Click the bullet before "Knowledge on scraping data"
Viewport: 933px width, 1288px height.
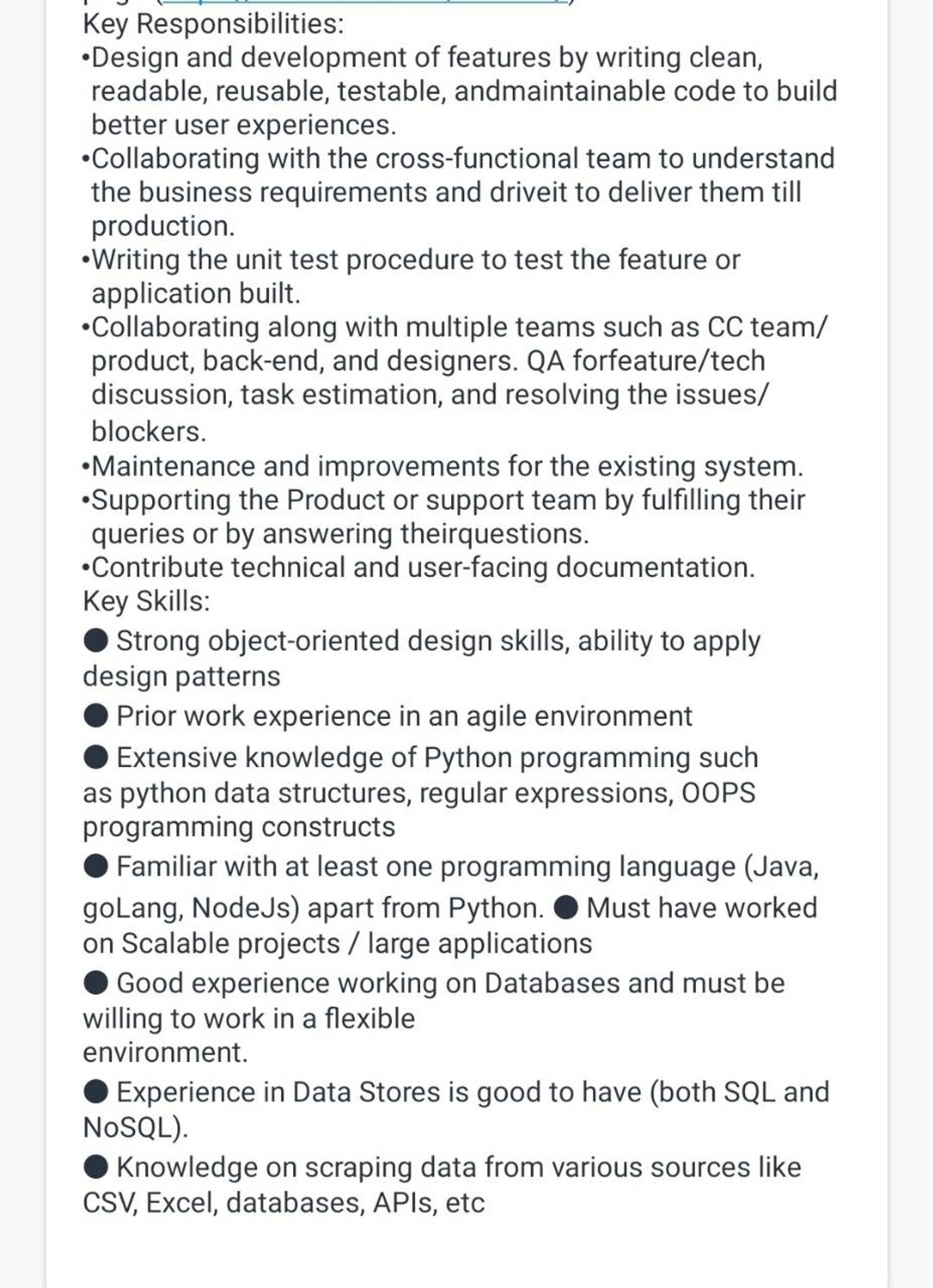coord(96,1167)
